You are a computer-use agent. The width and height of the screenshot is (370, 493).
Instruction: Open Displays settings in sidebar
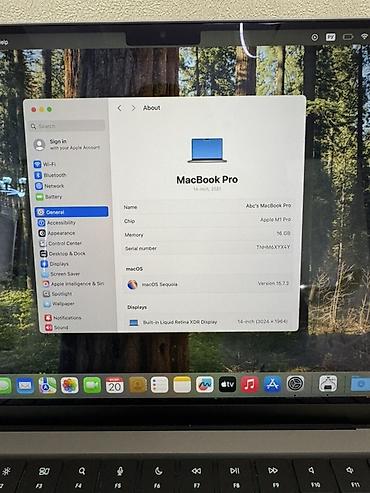55,264
